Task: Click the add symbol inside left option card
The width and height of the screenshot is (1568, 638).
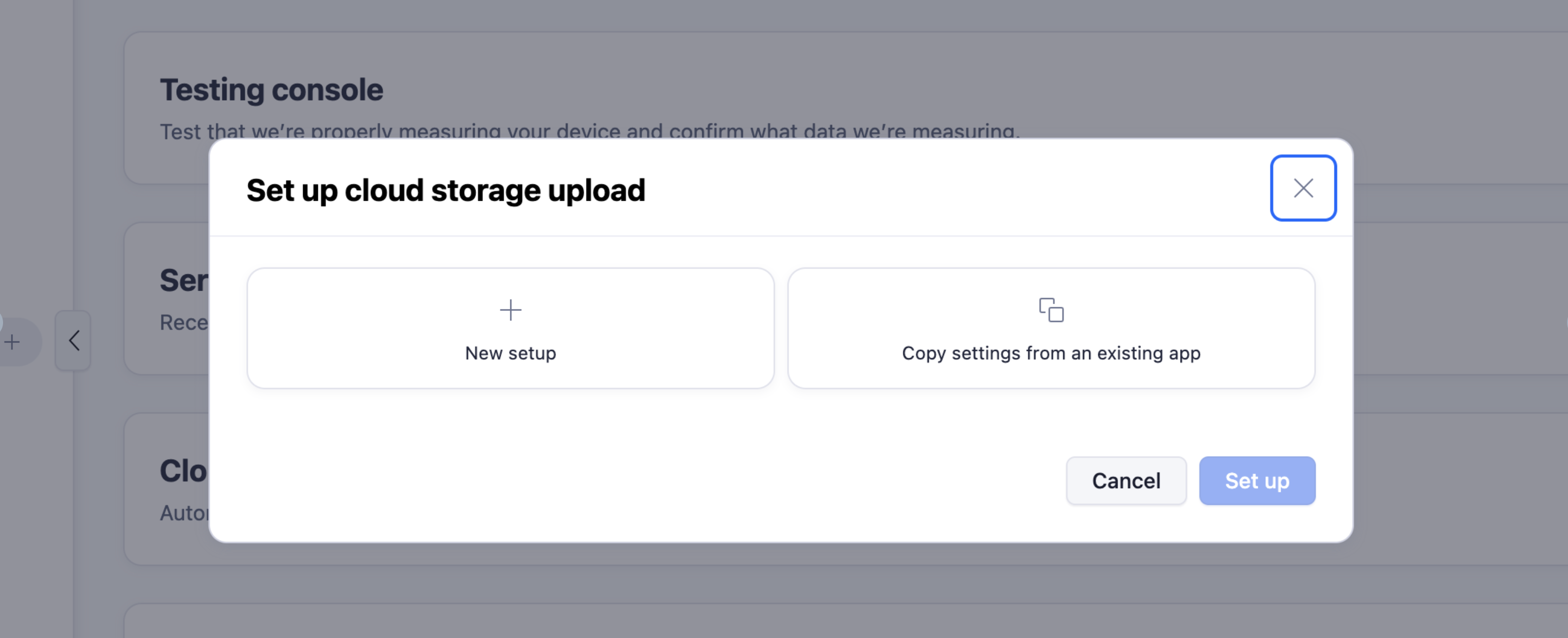Action: tap(510, 310)
